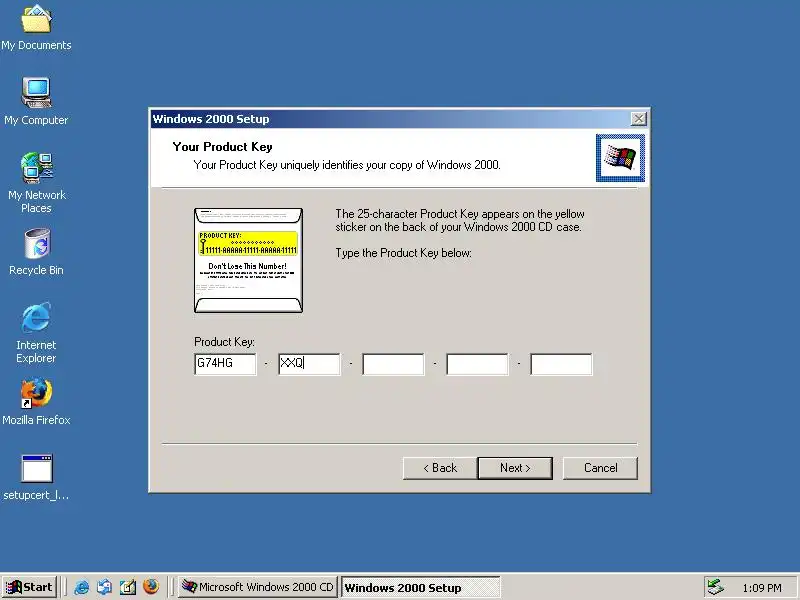Click Next to continue setup
The image size is (800, 600).
[515, 468]
